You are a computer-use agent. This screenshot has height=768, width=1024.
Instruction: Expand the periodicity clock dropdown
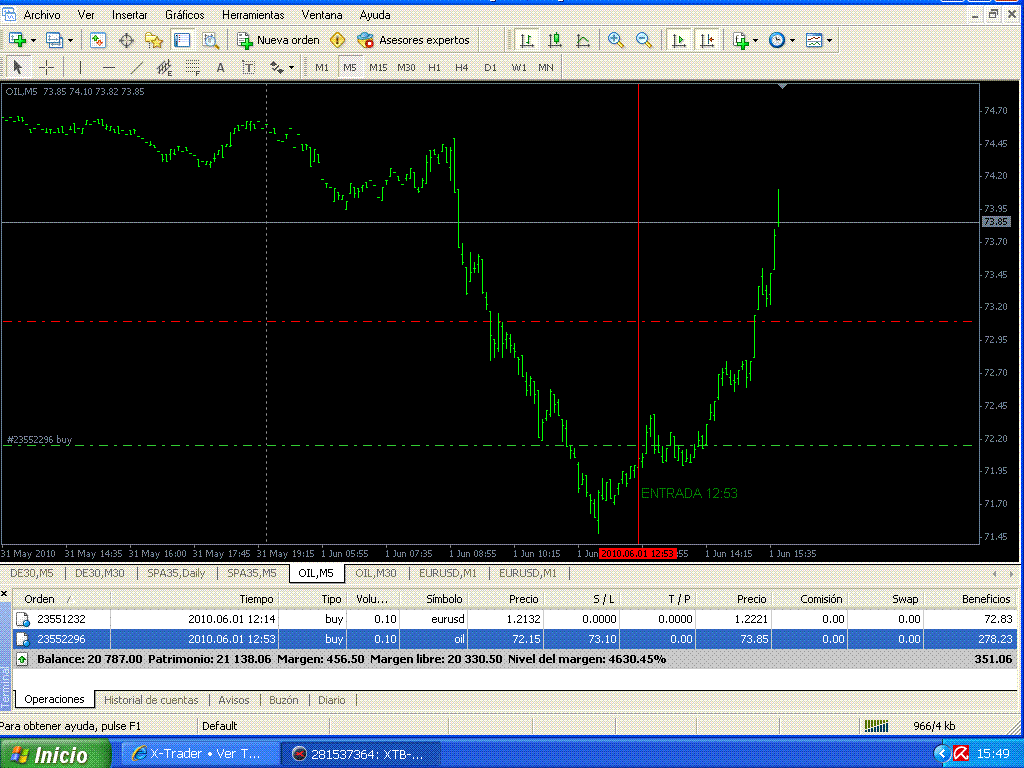(792, 41)
